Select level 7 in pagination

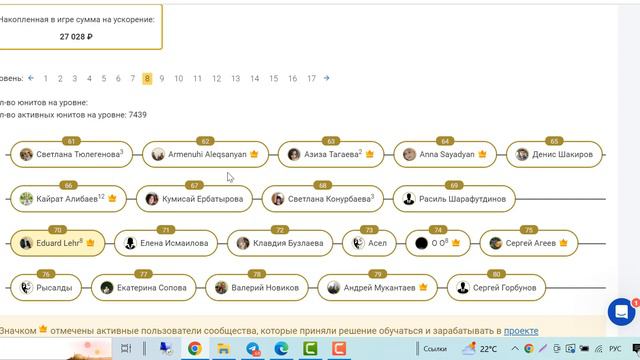133,78
